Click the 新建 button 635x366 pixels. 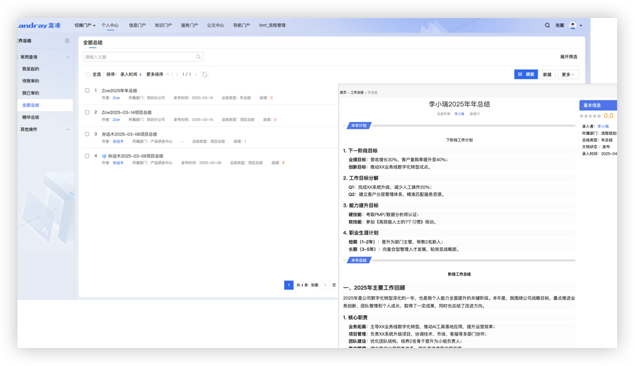pos(547,74)
